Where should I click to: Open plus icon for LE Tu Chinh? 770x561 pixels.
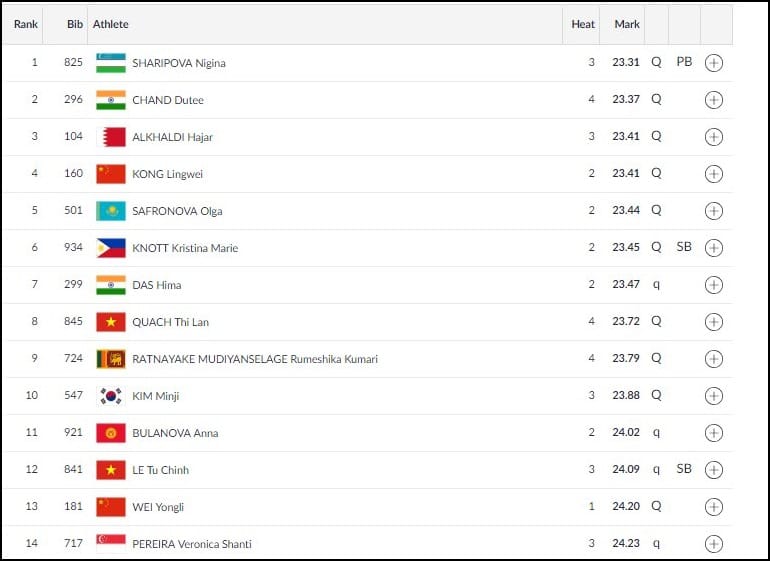click(x=714, y=470)
